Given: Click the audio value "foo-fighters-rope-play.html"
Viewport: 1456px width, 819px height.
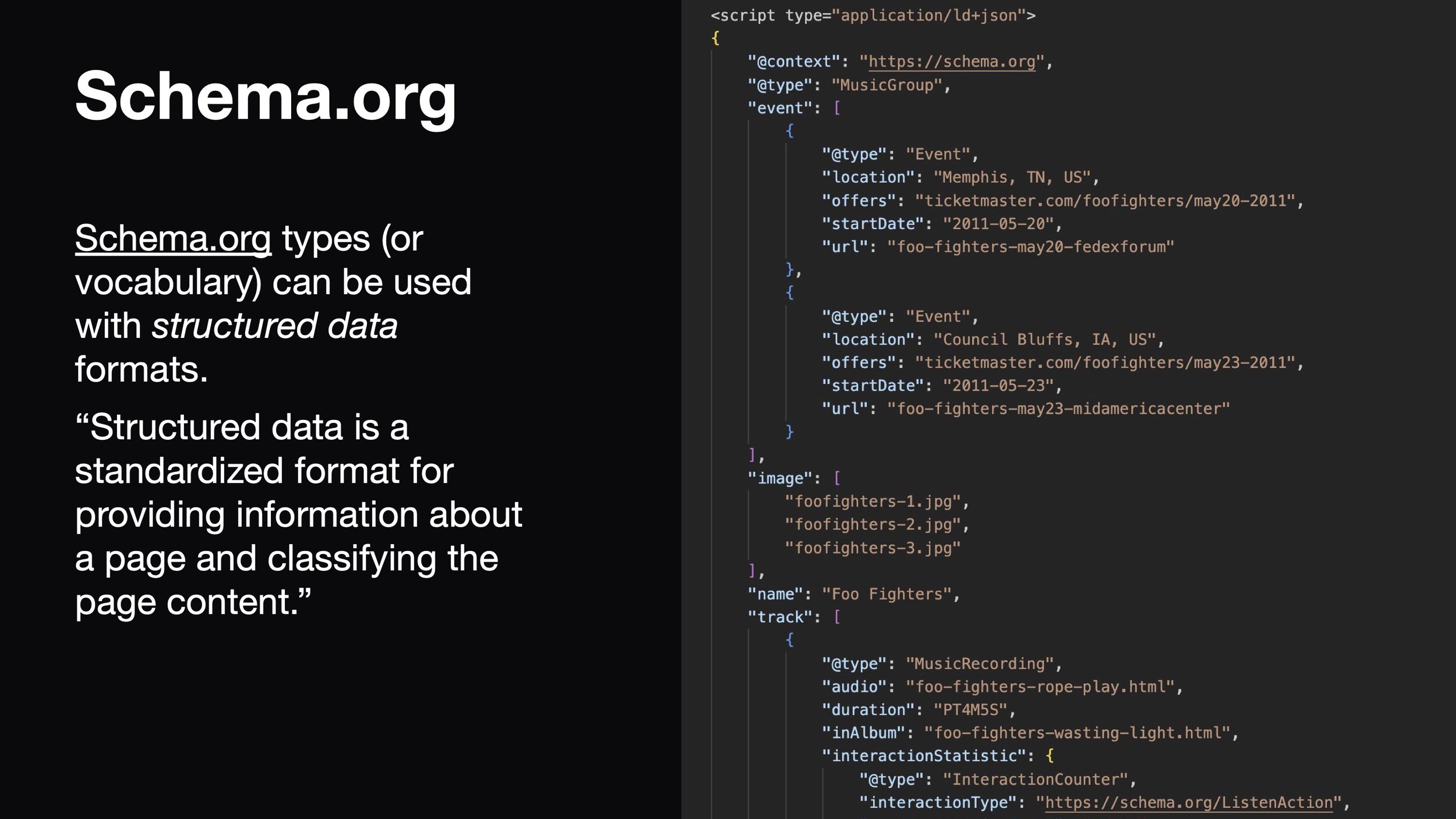Looking at the screenshot, I should 1040,687.
